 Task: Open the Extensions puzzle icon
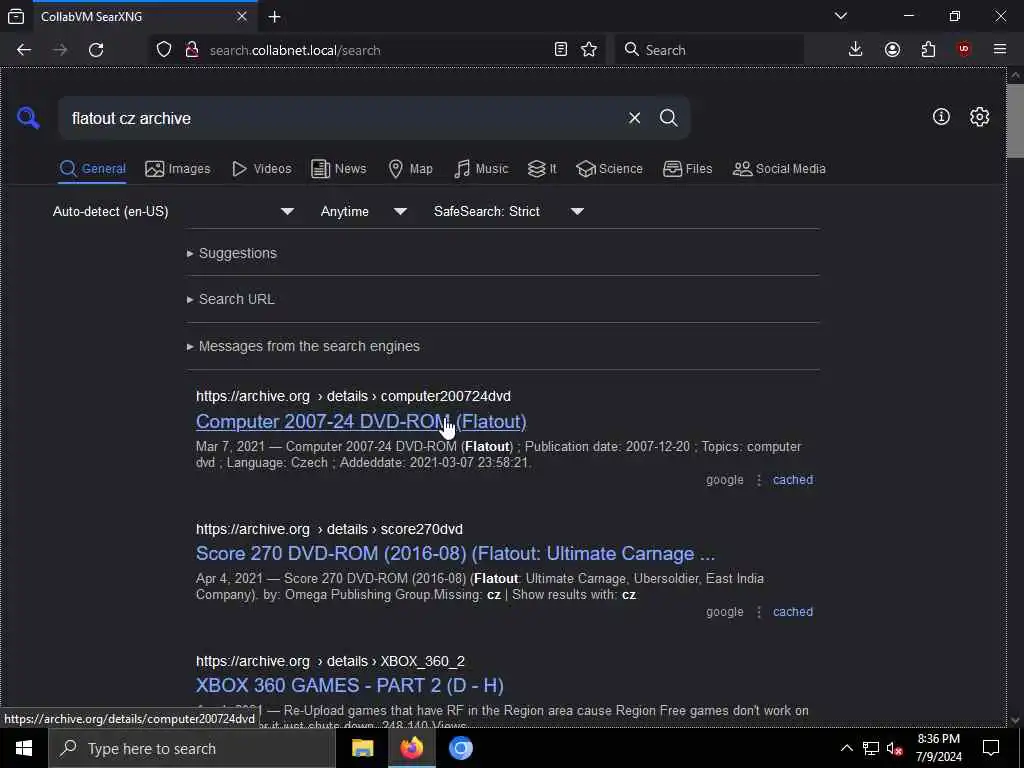tap(928, 50)
